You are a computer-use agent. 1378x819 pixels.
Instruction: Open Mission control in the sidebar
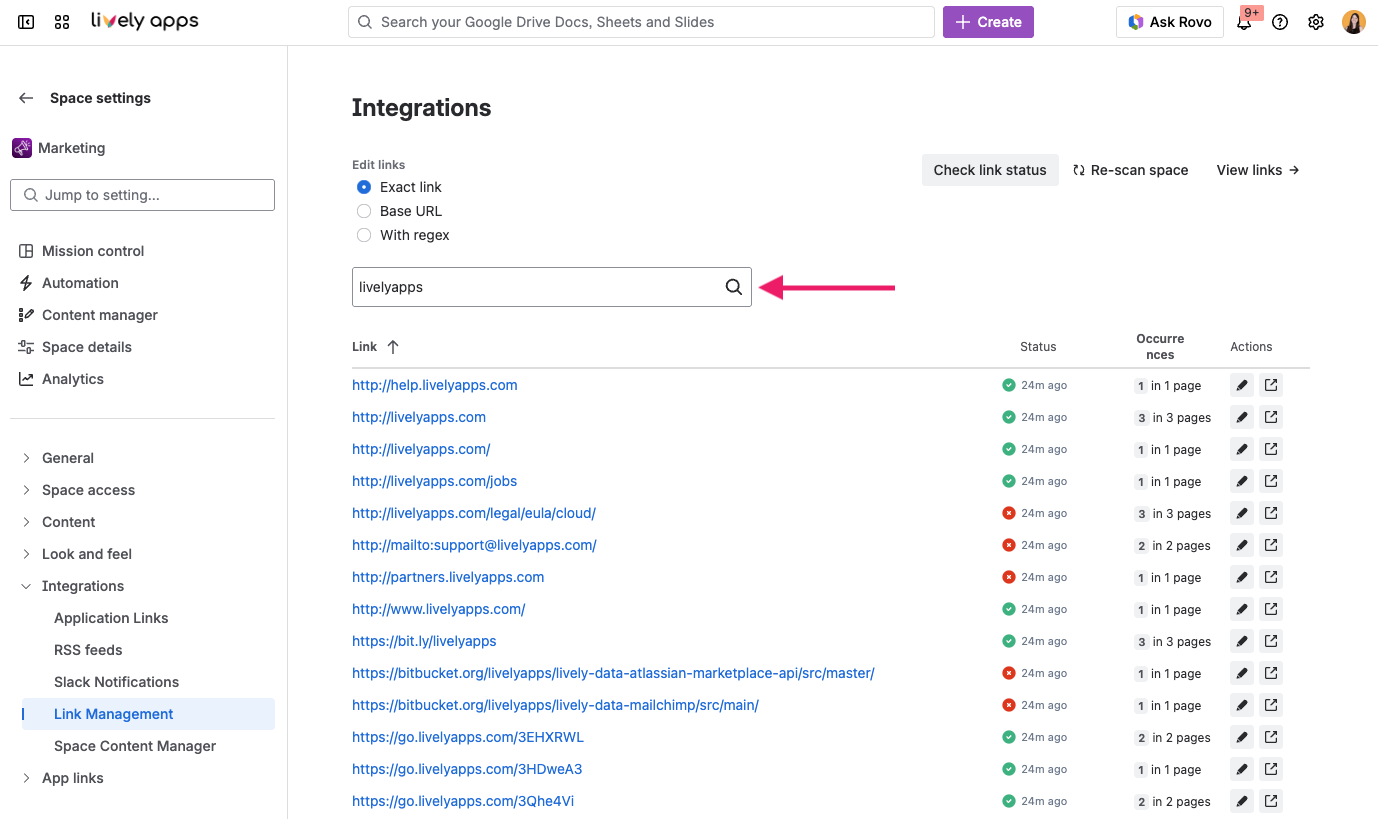(92, 250)
